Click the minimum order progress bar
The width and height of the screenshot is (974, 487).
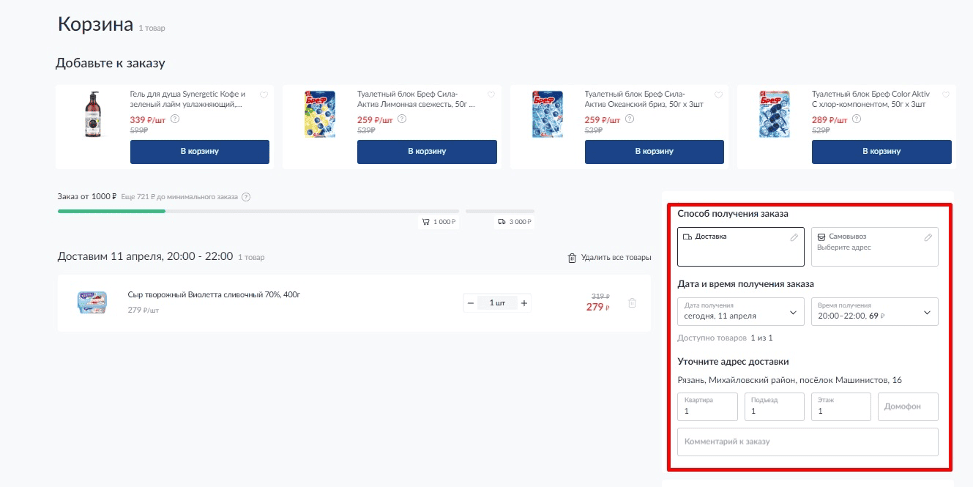pyautogui.click(x=258, y=211)
